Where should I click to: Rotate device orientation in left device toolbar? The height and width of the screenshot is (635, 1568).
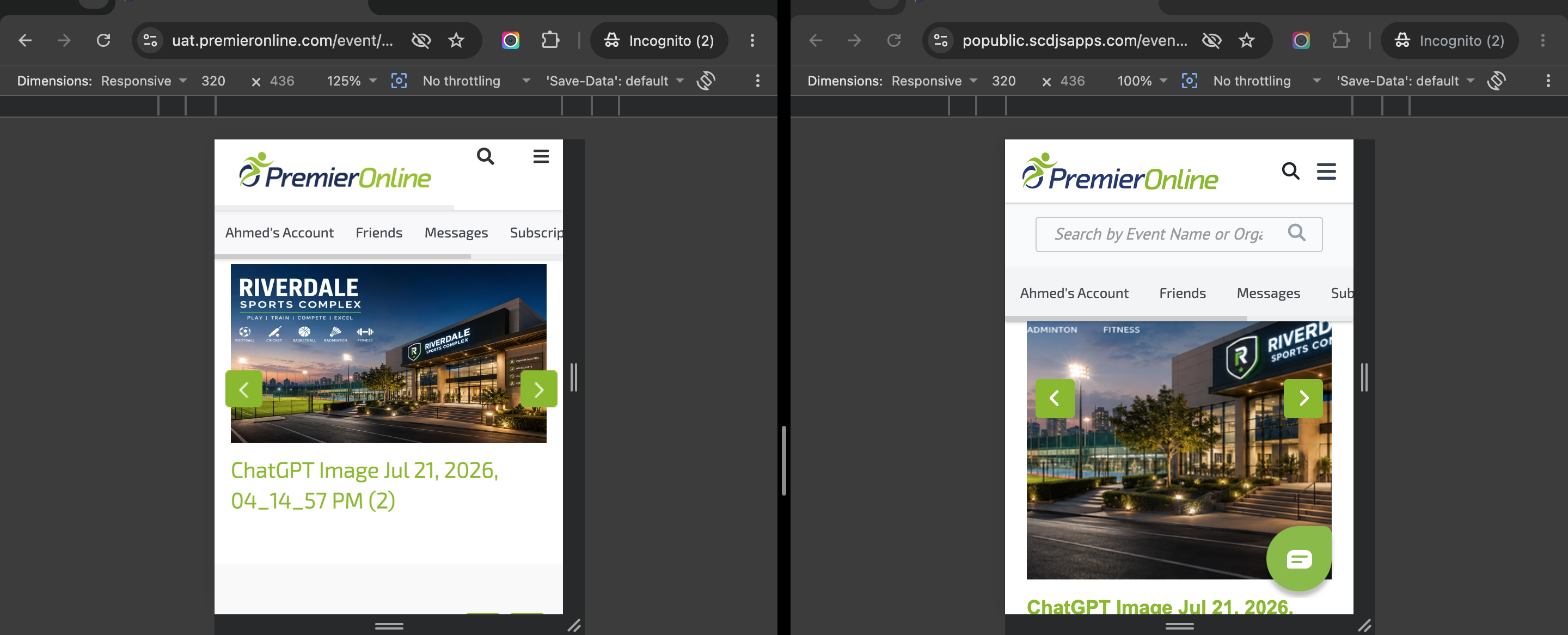706,81
